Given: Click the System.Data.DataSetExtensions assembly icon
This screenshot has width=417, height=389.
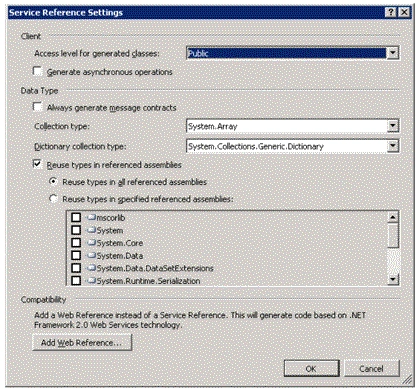Looking at the screenshot, I should 91,268.
